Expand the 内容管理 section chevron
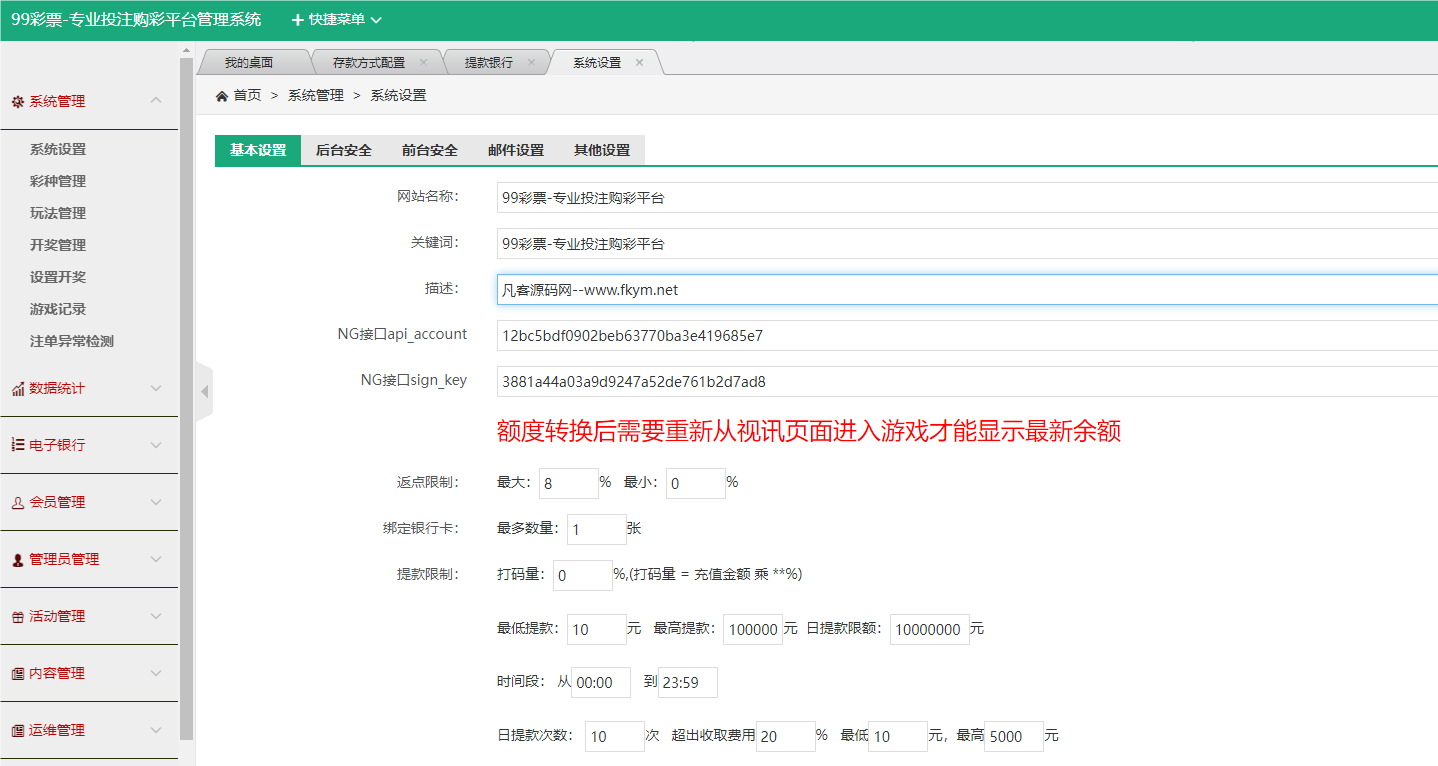 point(156,673)
